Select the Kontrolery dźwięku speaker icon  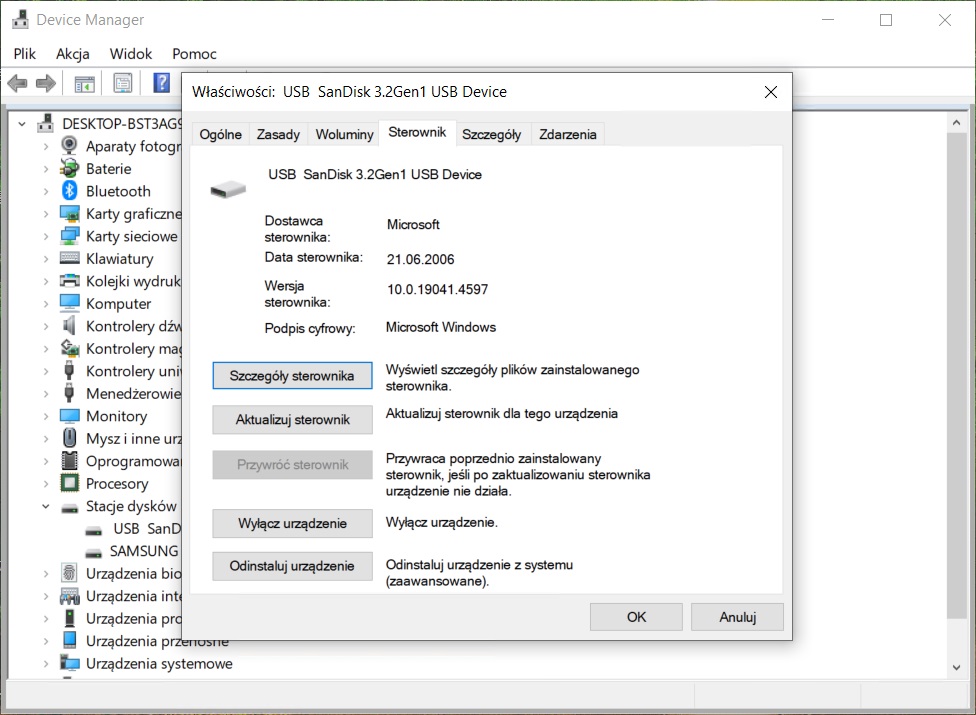(69, 325)
